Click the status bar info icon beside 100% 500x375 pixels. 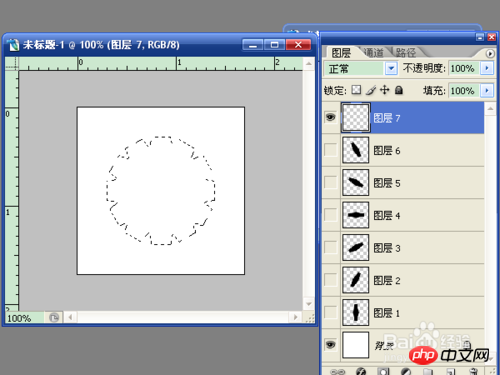click(54, 318)
